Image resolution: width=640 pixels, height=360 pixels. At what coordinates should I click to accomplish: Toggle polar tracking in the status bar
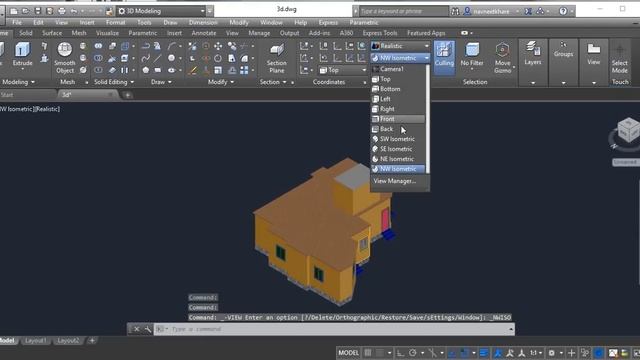pos(413,353)
